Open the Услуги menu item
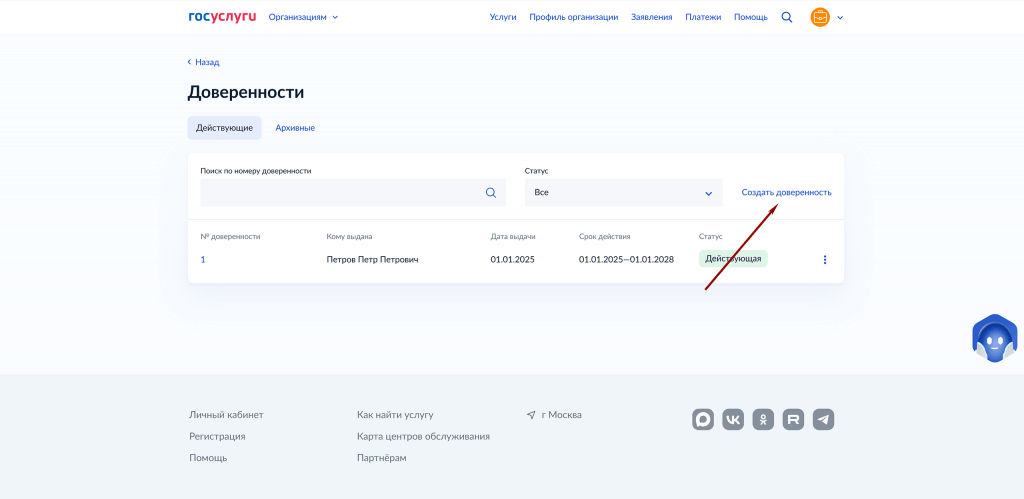 tap(503, 17)
